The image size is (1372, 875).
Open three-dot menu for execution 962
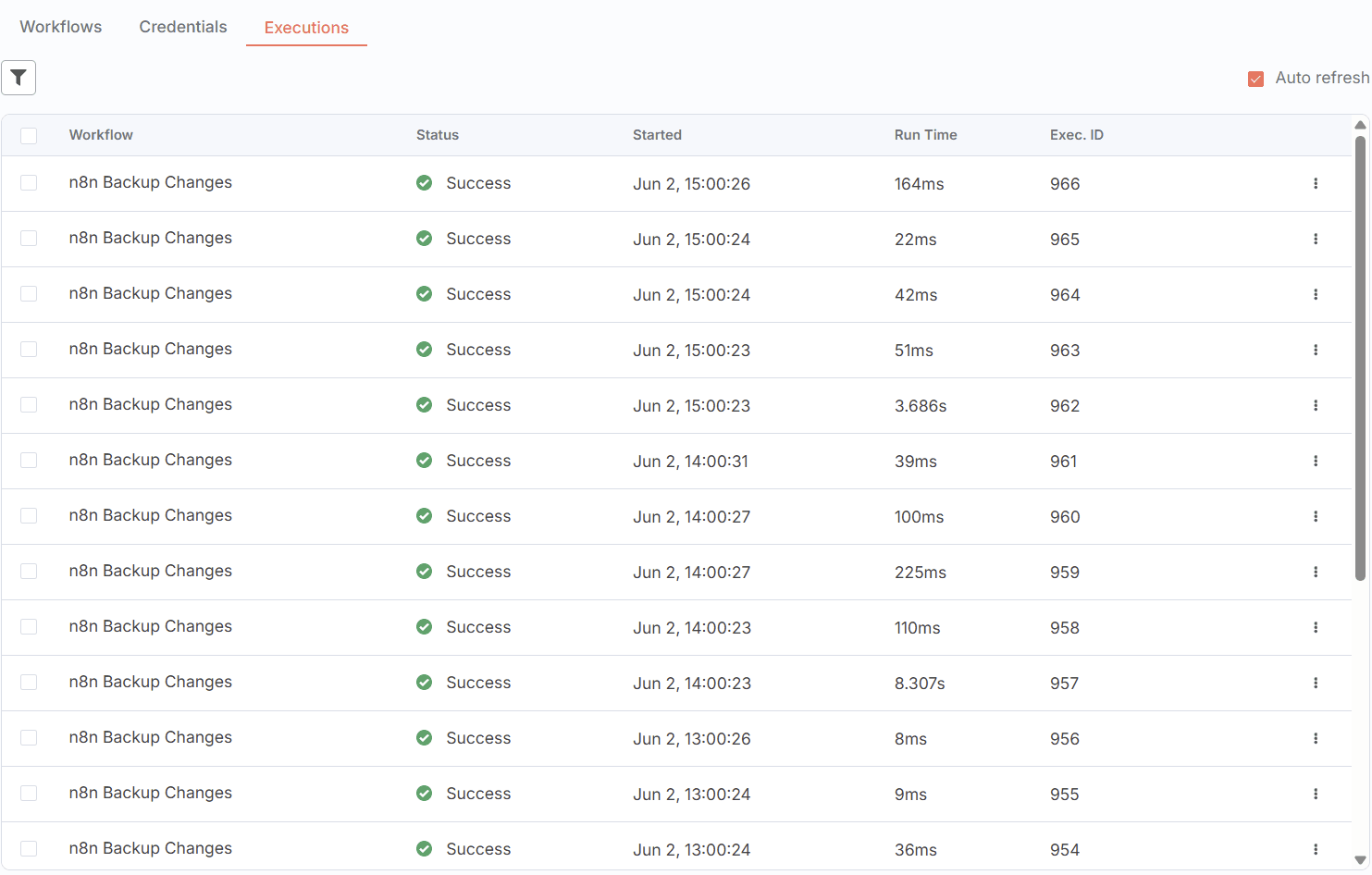1315,405
